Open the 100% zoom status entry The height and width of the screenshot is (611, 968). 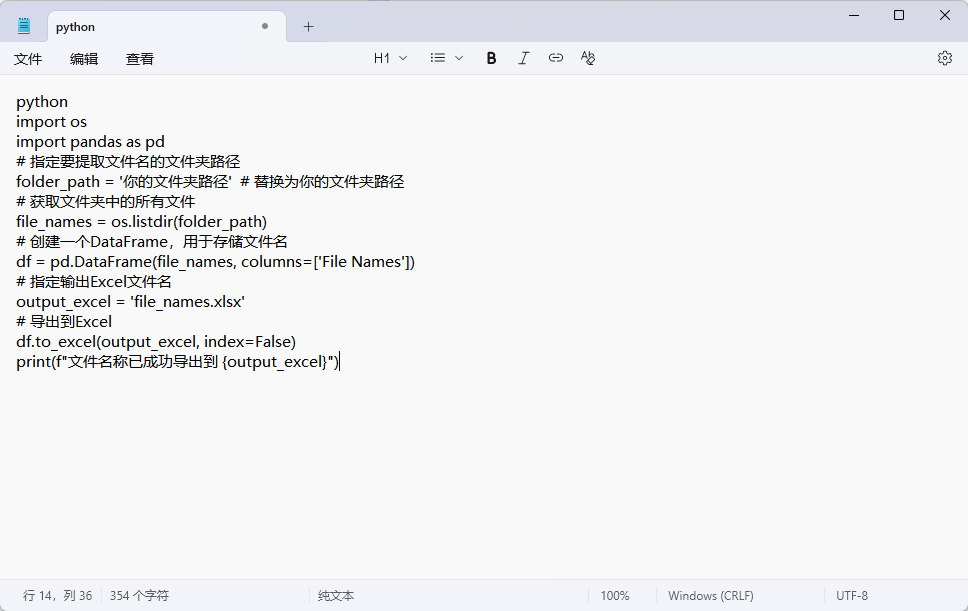click(615, 596)
